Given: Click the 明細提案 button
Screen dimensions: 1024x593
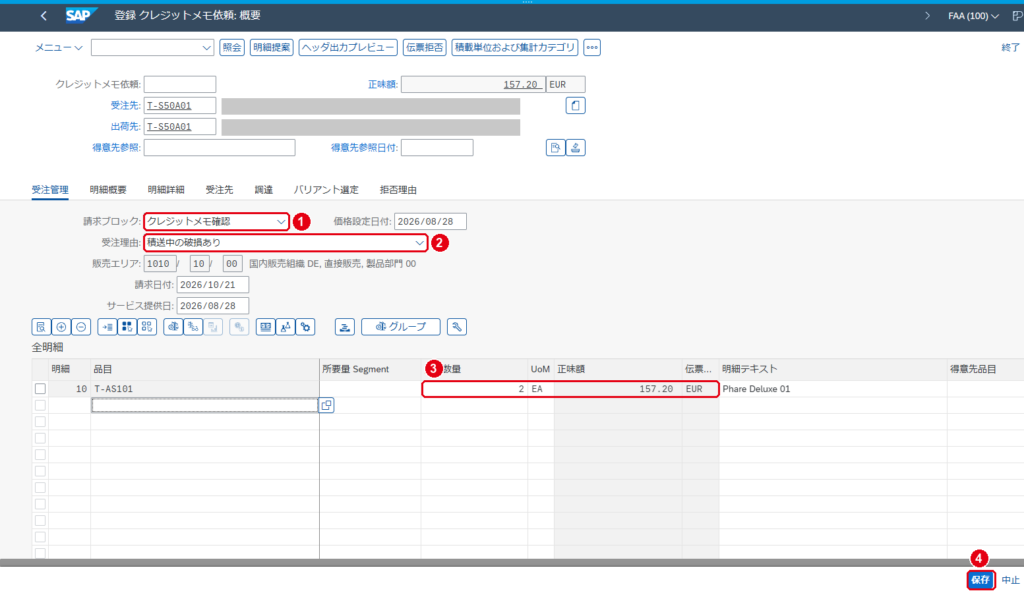Looking at the screenshot, I should 272,48.
